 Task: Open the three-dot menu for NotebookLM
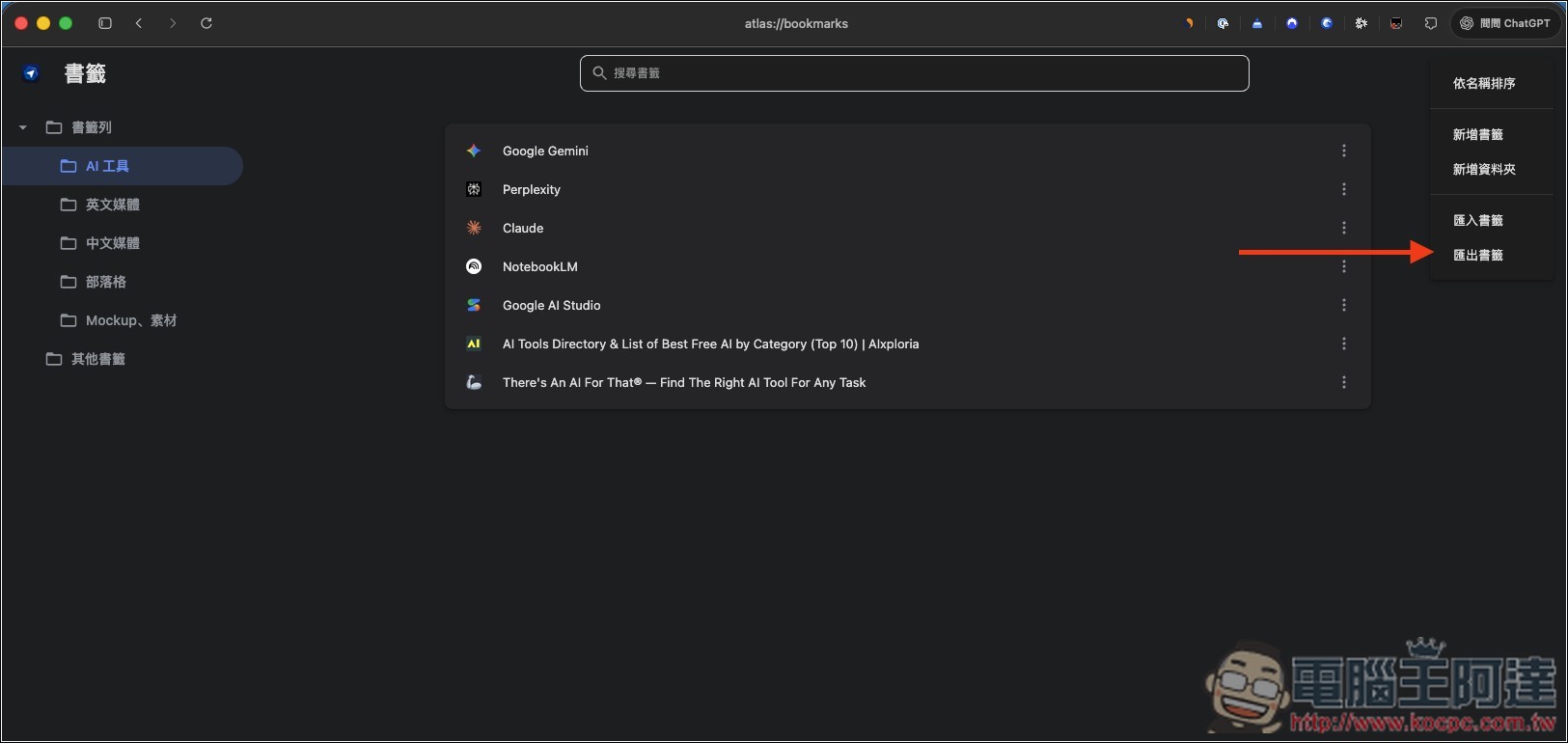1344,266
